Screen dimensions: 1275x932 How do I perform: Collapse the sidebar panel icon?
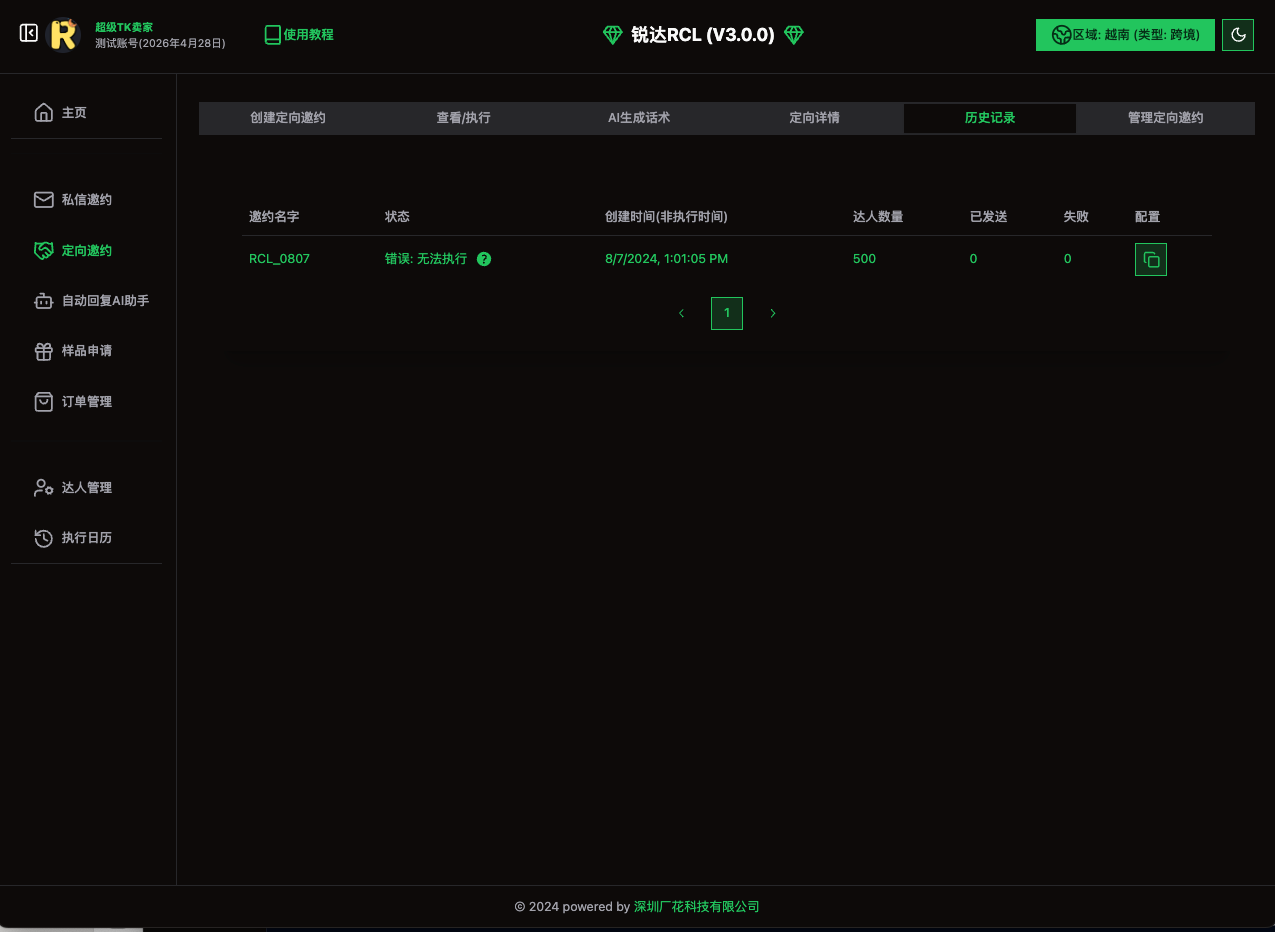tap(29, 34)
